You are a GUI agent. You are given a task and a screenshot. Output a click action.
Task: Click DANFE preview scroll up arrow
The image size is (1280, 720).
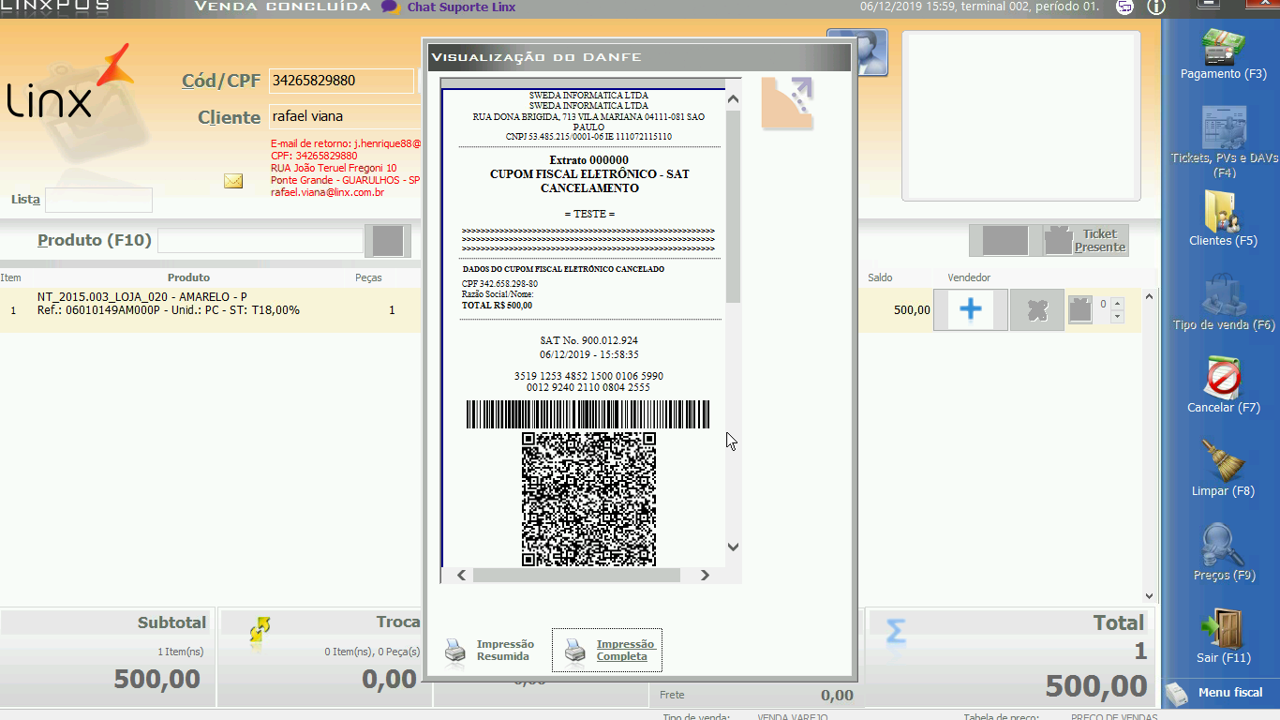tap(733, 99)
